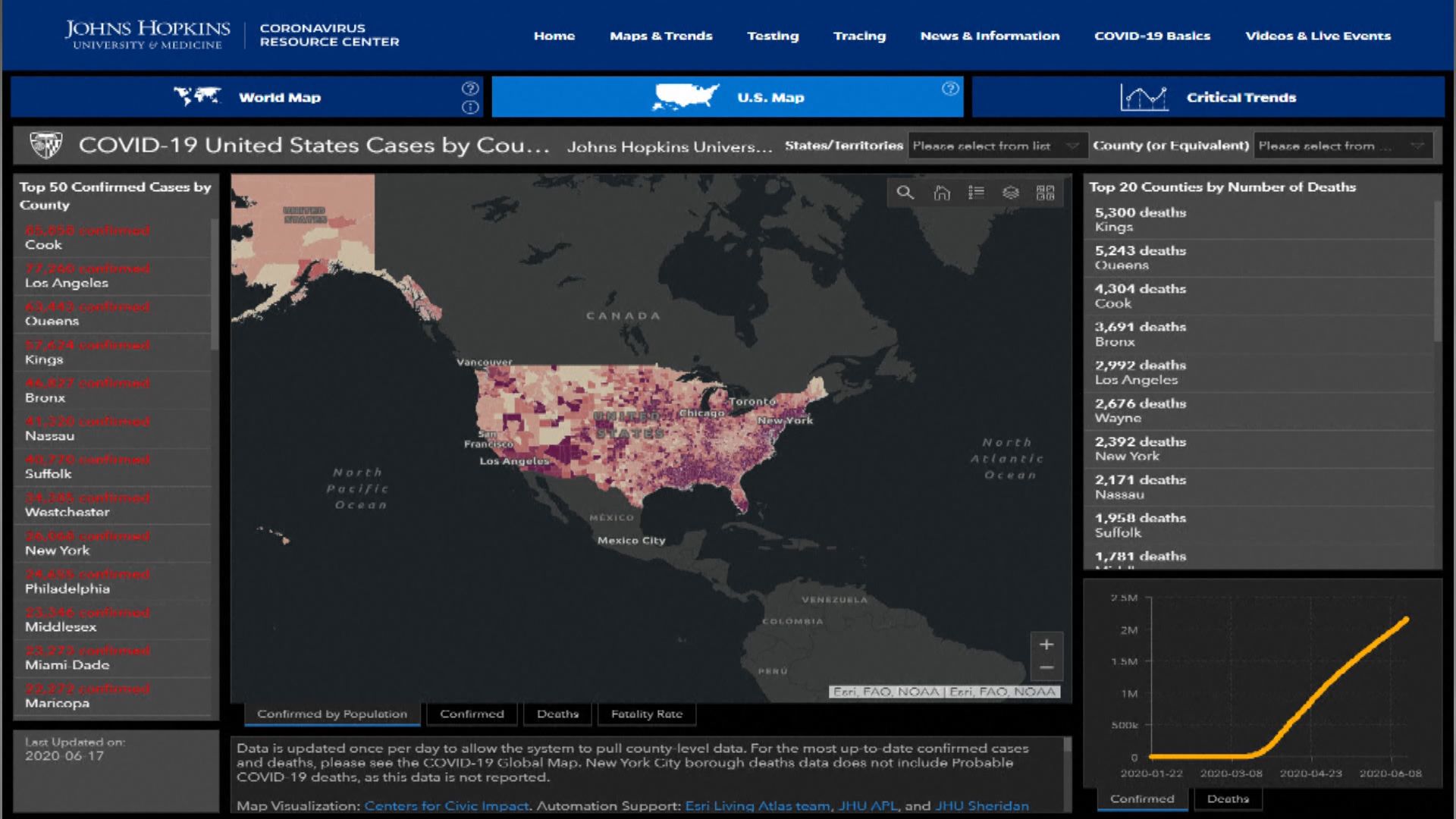1456x819 pixels.
Task: Zoom out with the map minus button
Action: pyautogui.click(x=1046, y=668)
